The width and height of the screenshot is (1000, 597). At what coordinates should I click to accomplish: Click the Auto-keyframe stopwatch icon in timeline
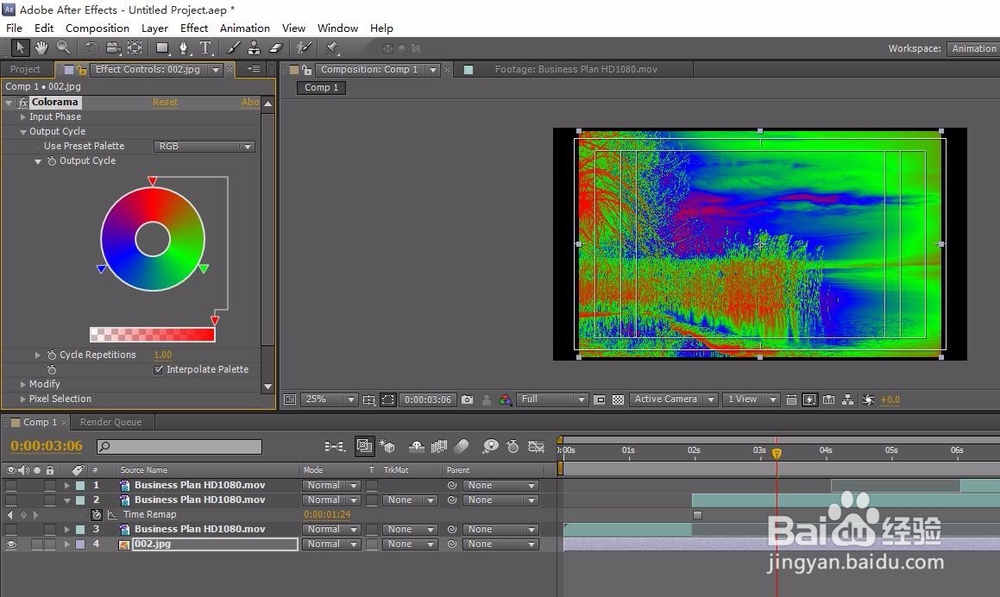513,446
